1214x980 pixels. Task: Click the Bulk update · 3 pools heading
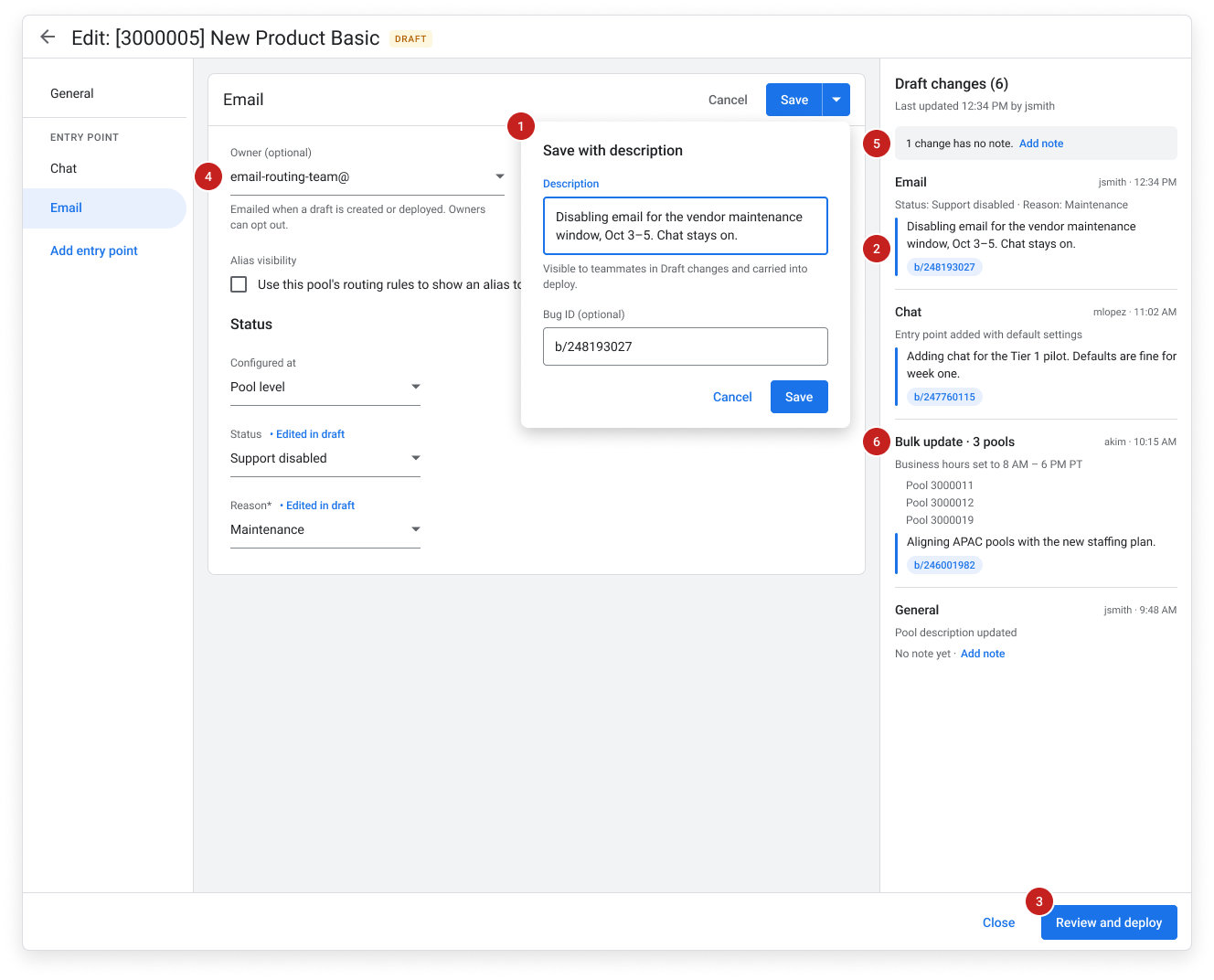point(954,442)
